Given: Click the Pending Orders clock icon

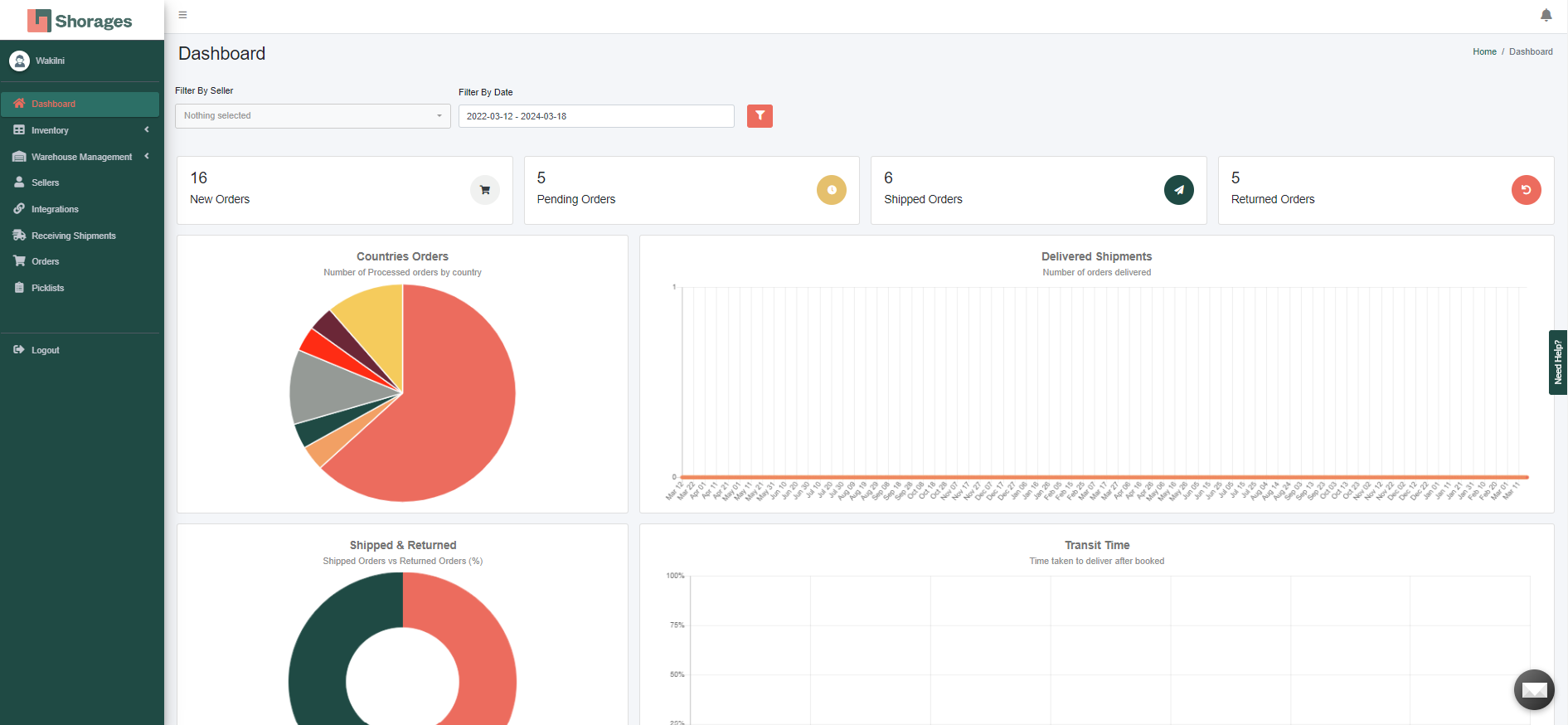Looking at the screenshot, I should pos(832,190).
